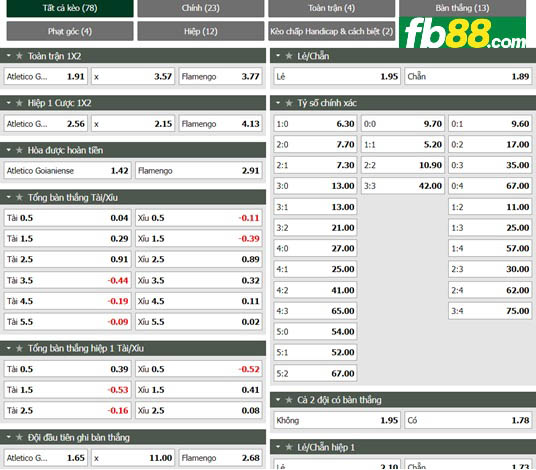The width and height of the screenshot is (536, 470).
Task: Choose first-half Tài 0.5 at 0.39
Action: click(x=67, y=369)
